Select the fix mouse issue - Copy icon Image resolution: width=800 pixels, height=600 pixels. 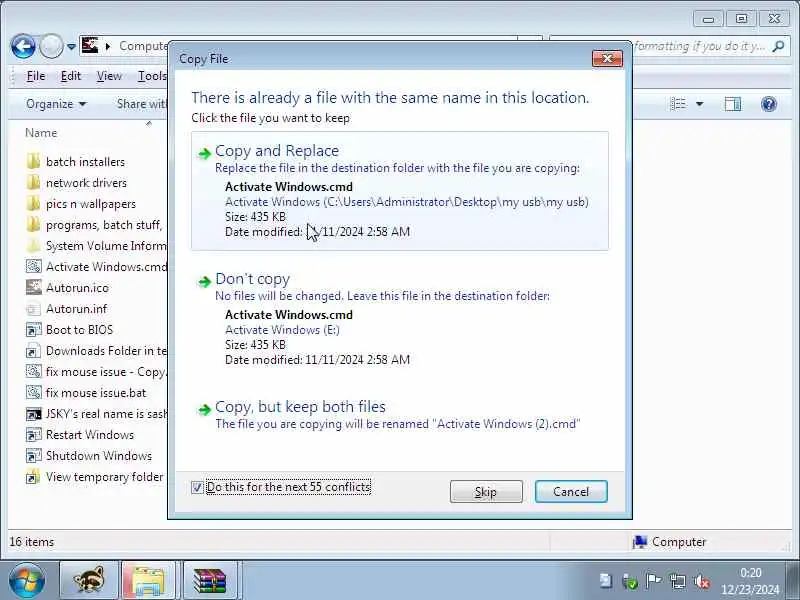click(x=33, y=371)
